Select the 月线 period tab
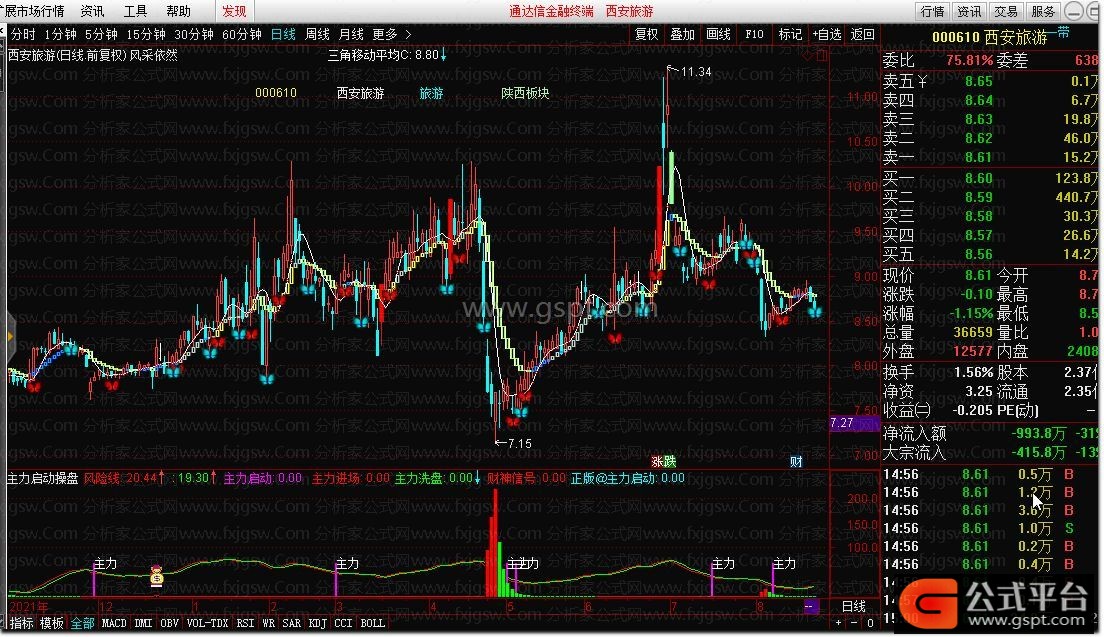 (x=351, y=34)
